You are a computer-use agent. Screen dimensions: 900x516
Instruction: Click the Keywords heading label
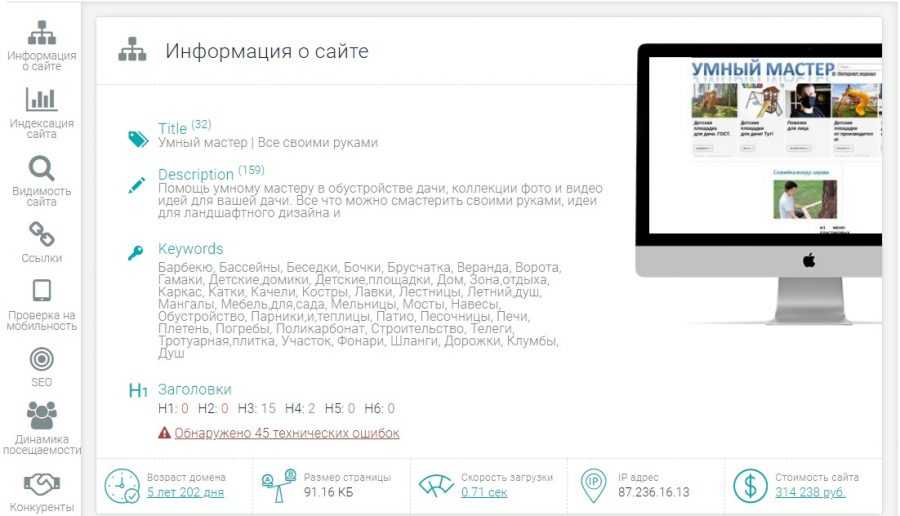tap(190, 249)
